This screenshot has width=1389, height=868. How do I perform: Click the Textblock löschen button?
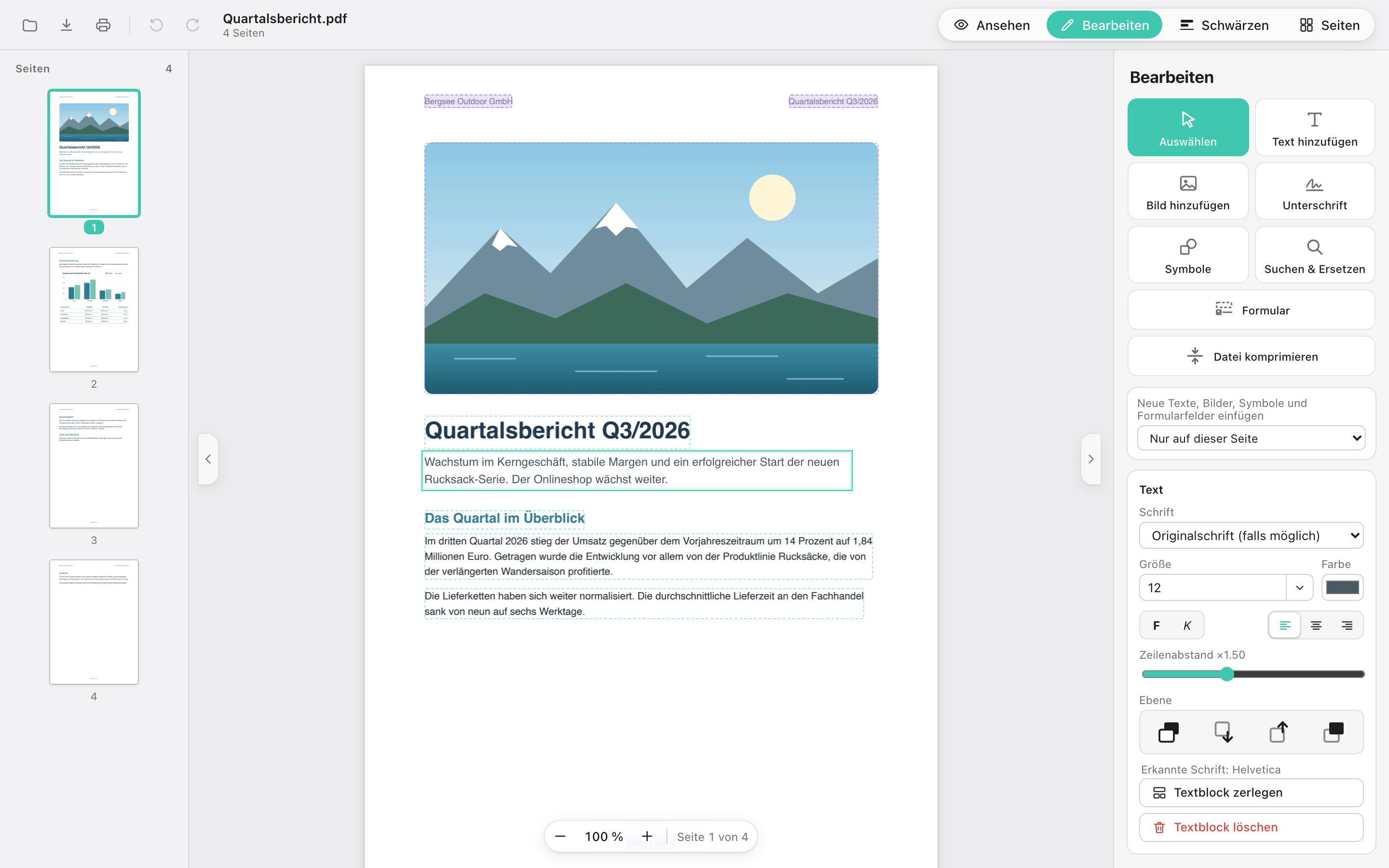[x=1251, y=827]
